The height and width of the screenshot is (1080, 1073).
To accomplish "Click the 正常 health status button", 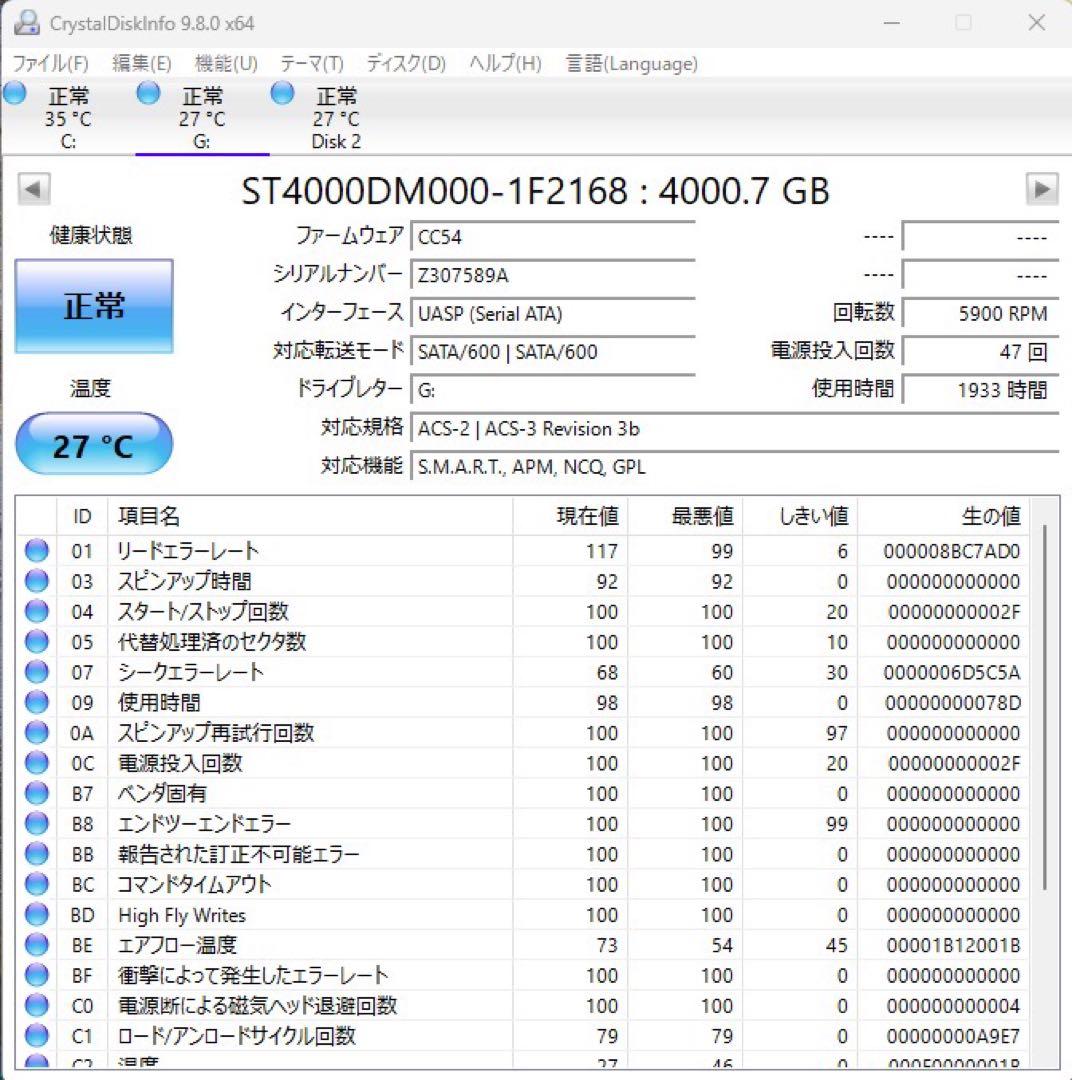I will click(x=94, y=306).
